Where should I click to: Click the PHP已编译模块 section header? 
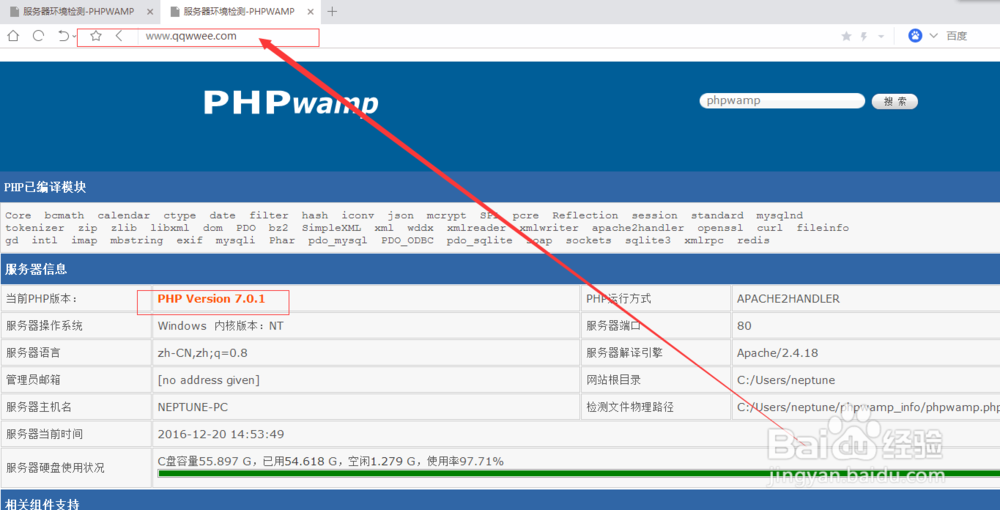pos(500,187)
